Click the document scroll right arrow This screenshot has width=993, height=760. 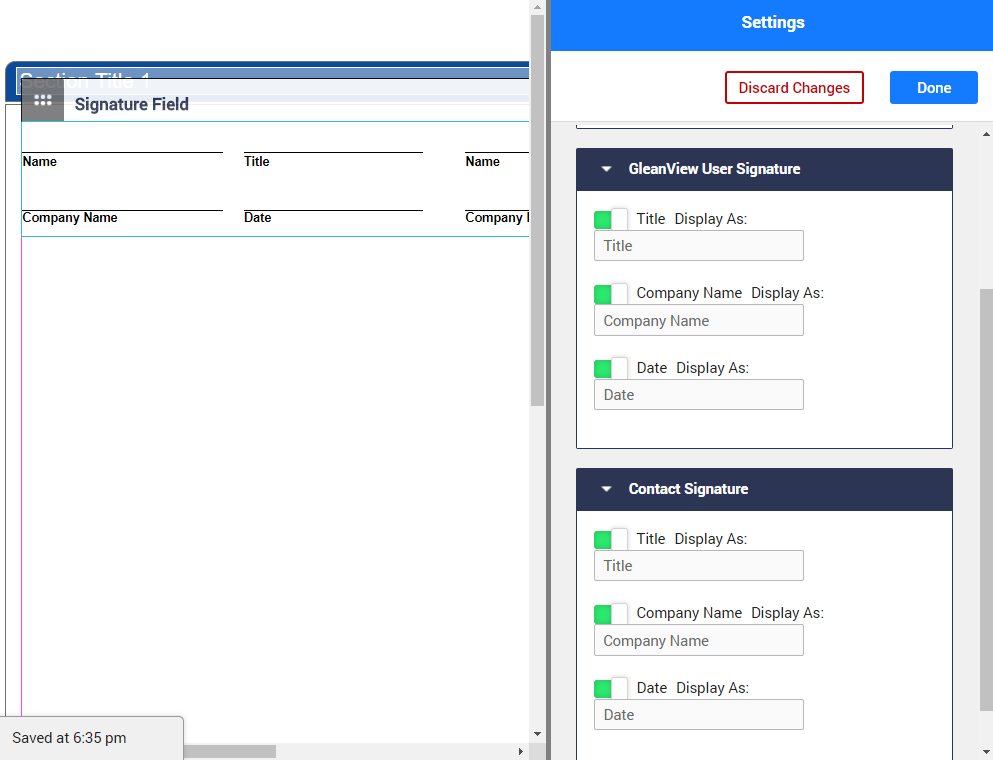[x=520, y=751]
